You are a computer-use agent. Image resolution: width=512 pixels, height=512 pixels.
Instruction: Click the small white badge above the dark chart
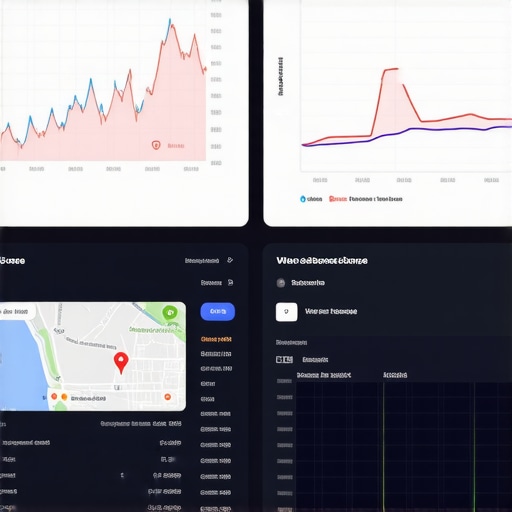(284, 359)
